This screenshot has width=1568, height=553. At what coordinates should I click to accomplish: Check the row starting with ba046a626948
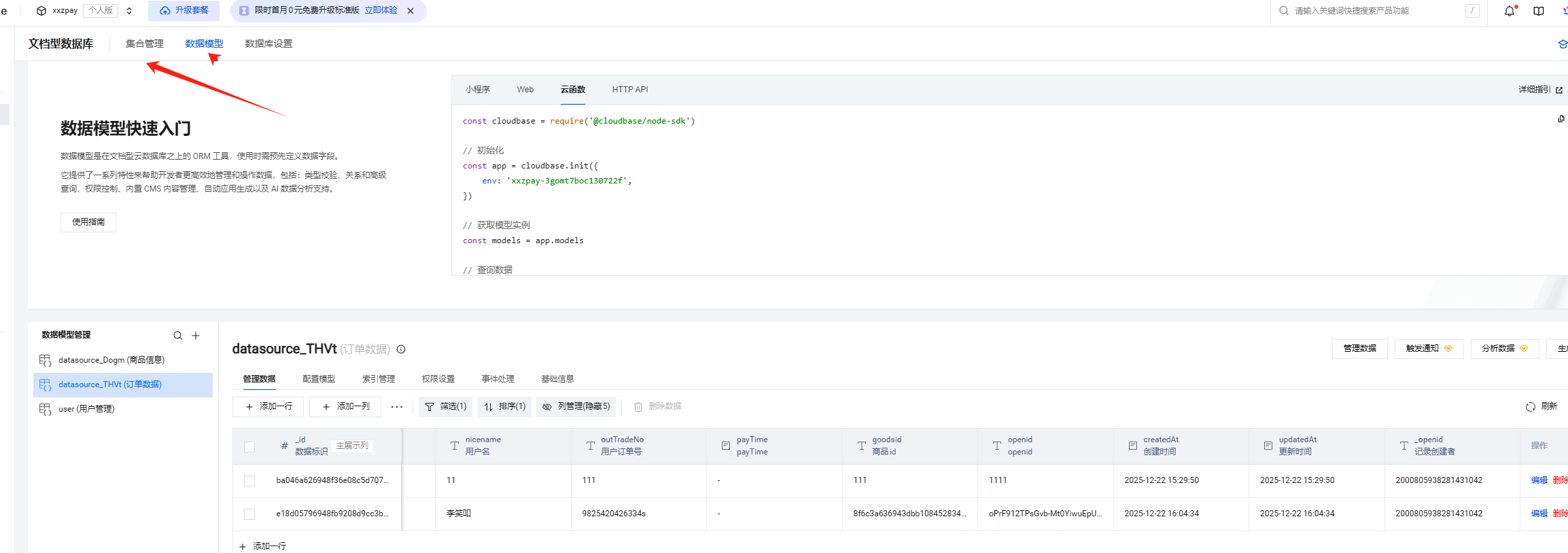[x=249, y=480]
